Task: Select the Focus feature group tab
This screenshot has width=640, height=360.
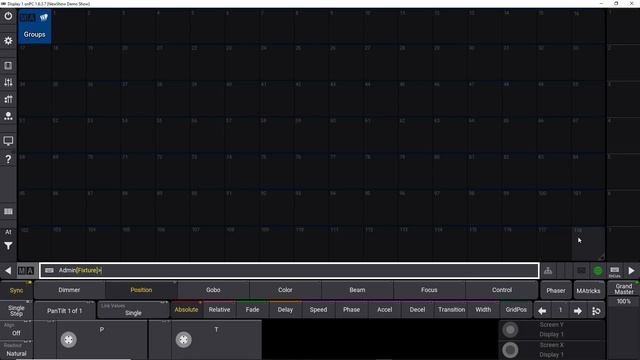Action: click(429, 290)
